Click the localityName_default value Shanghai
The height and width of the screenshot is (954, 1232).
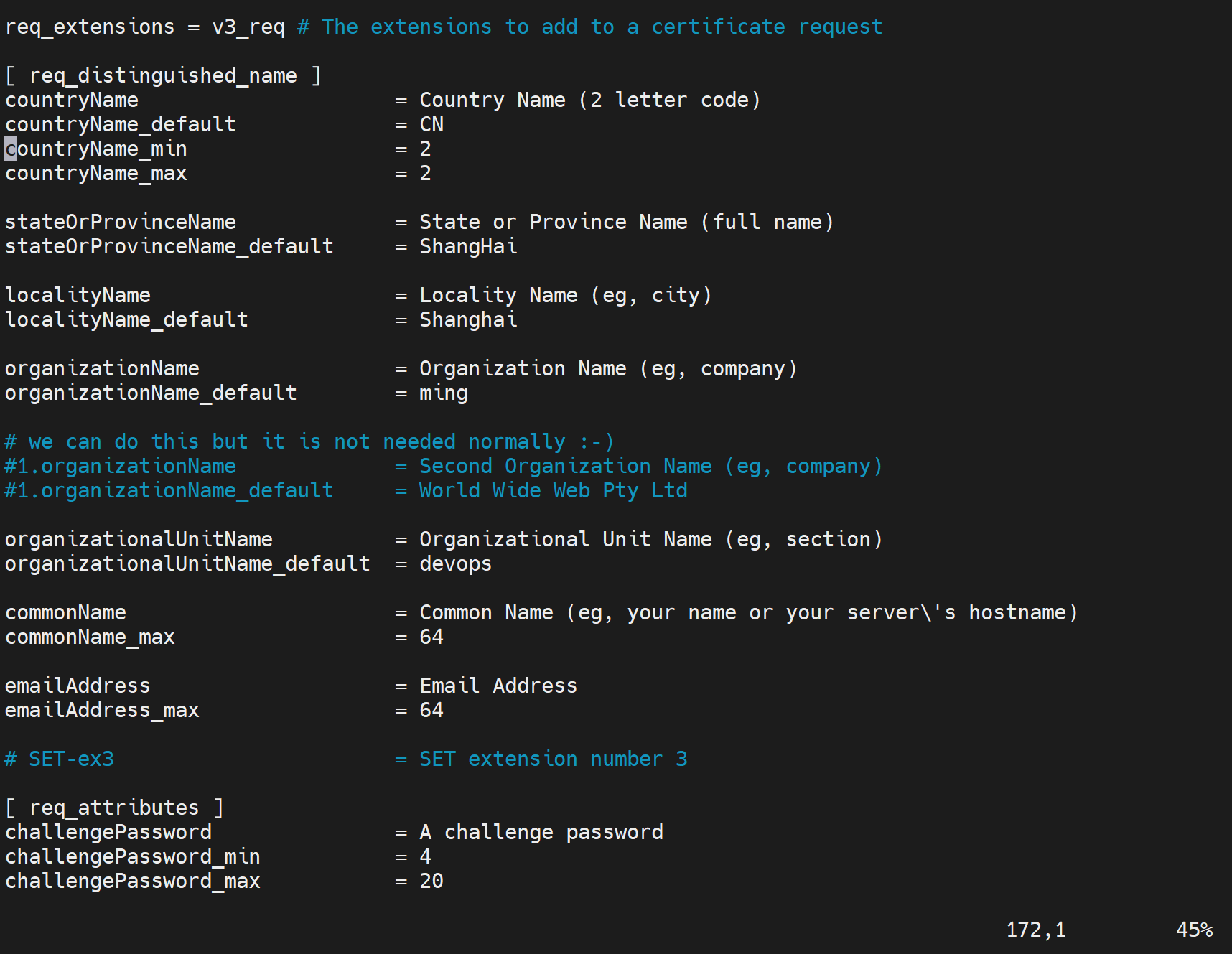[x=468, y=319]
